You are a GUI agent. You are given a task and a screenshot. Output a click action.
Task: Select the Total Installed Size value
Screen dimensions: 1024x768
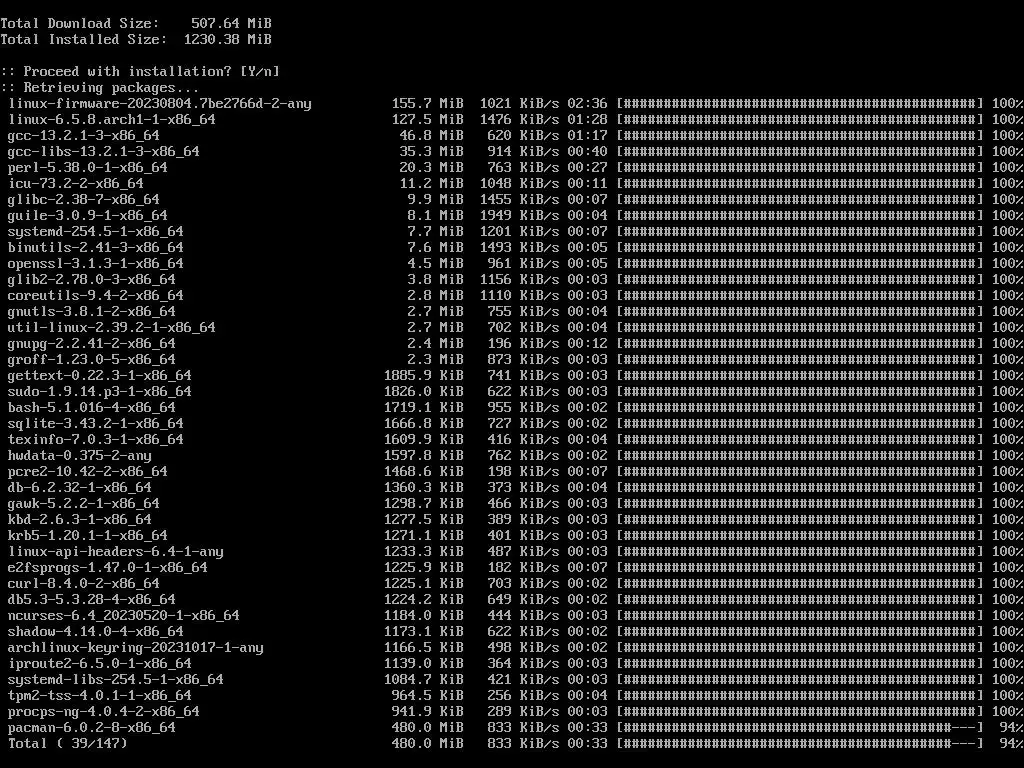[x=227, y=39]
